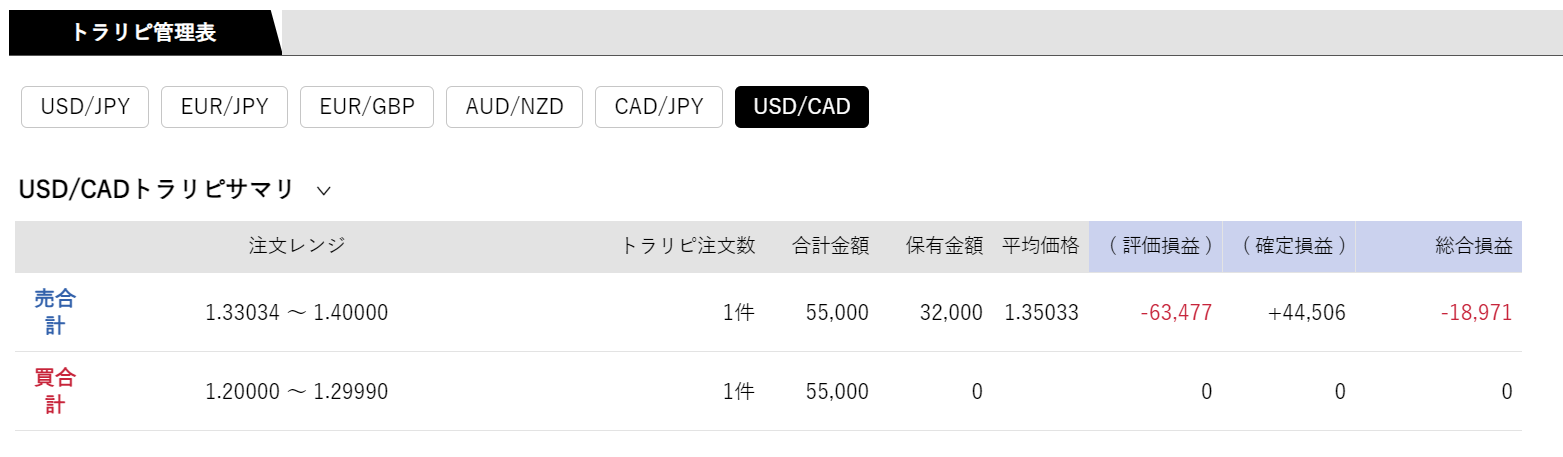This screenshot has height=457, width=1563.
Task: Switch to the EUR/JPY pair
Action: 225,107
